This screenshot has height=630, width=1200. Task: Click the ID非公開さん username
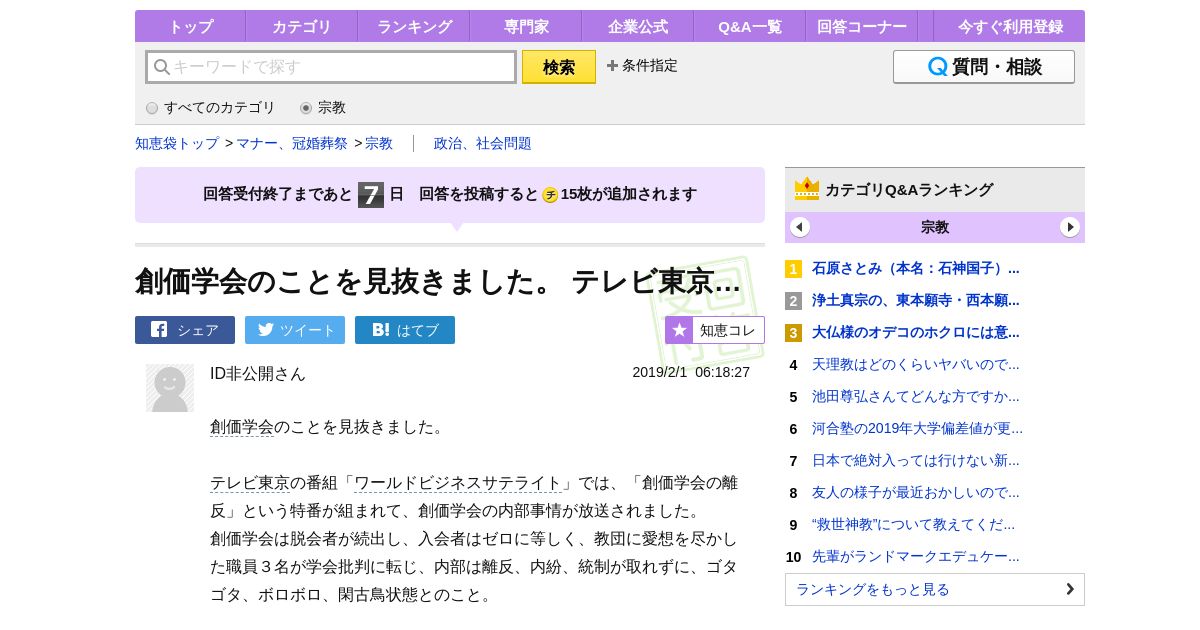point(258,373)
